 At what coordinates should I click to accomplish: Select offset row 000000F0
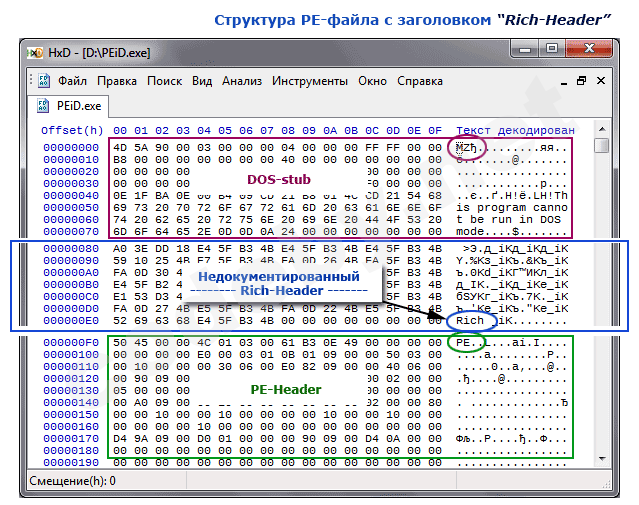point(71,343)
